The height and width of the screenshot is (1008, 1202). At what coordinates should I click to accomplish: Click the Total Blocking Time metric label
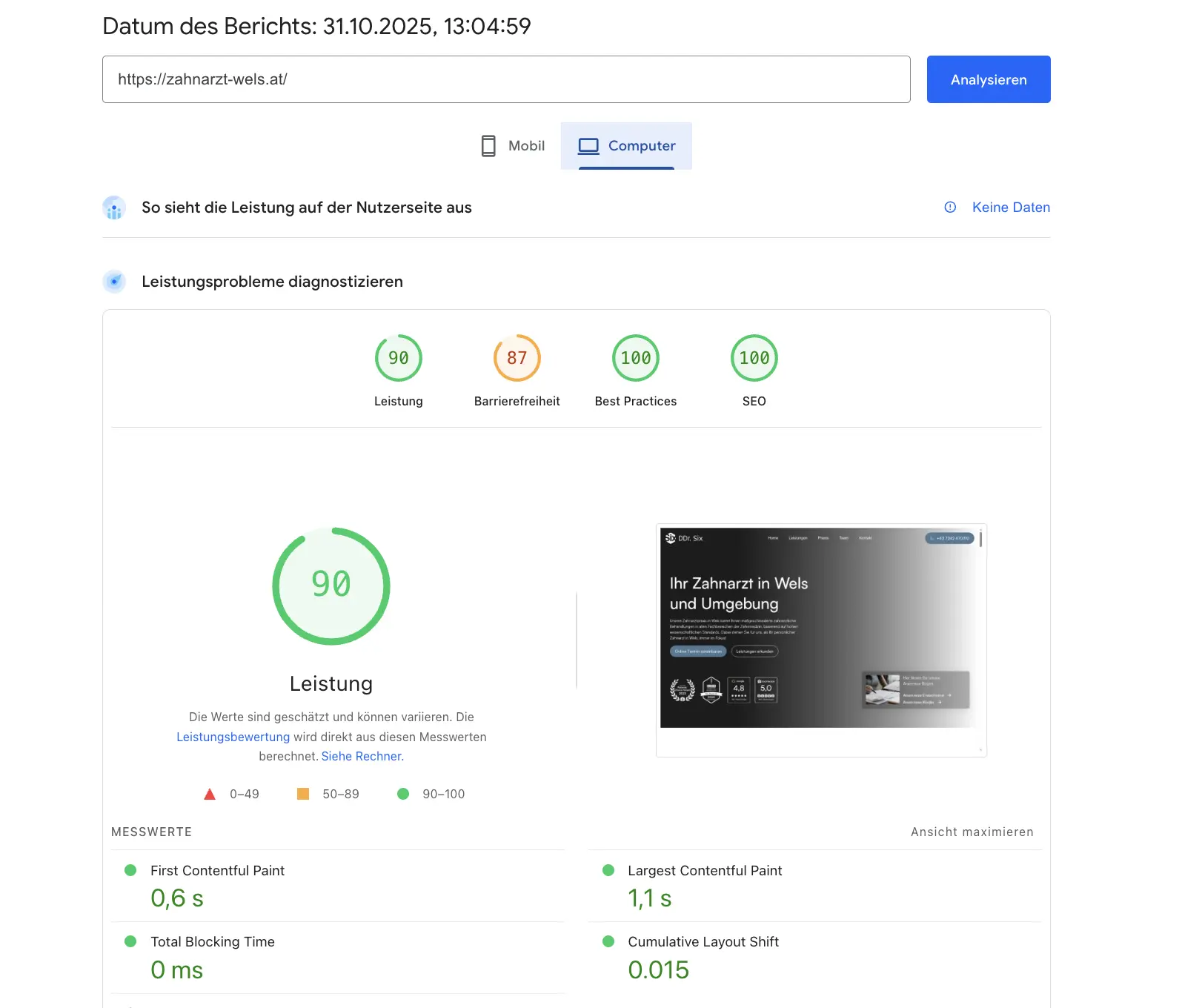coord(213,942)
